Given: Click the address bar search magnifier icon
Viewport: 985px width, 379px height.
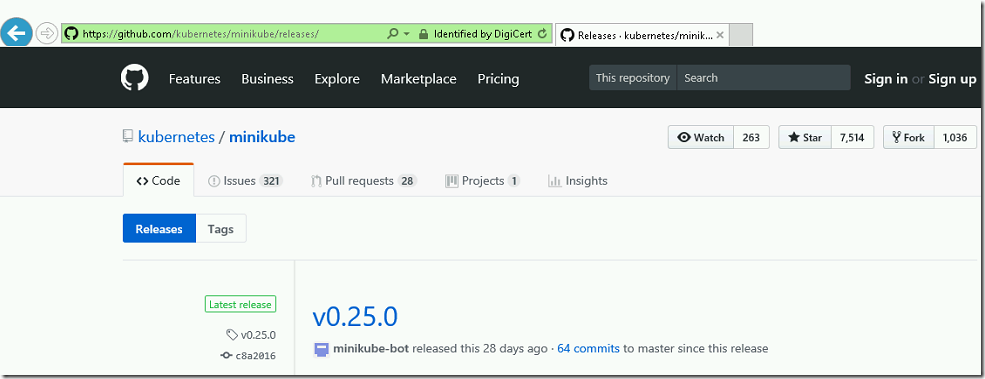Looking at the screenshot, I should (x=393, y=34).
